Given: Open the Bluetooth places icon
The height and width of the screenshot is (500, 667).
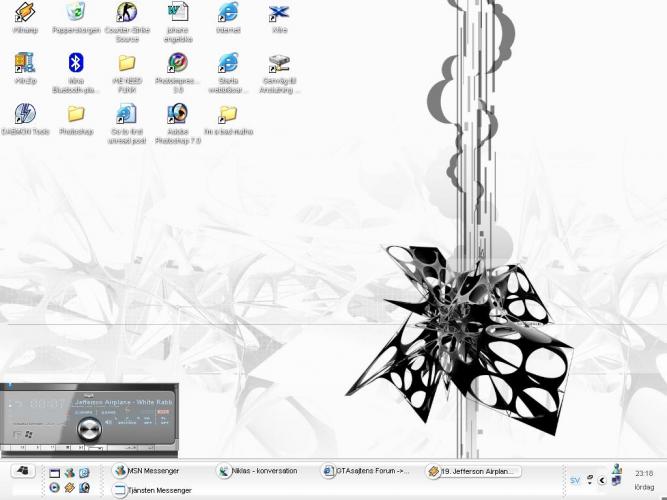Looking at the screenshot, I should 76,64.
